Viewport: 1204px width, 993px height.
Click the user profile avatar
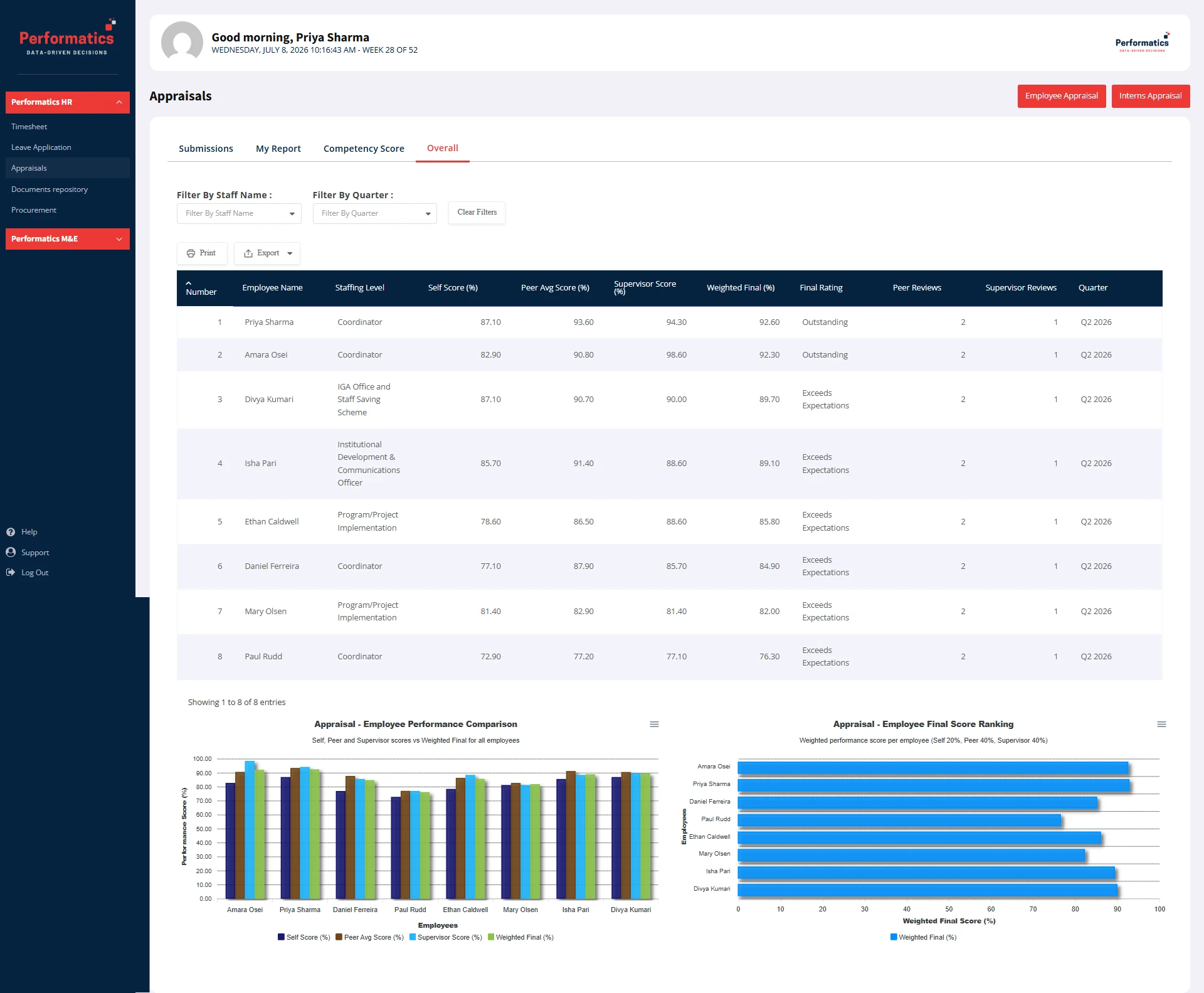pos(182,42)
